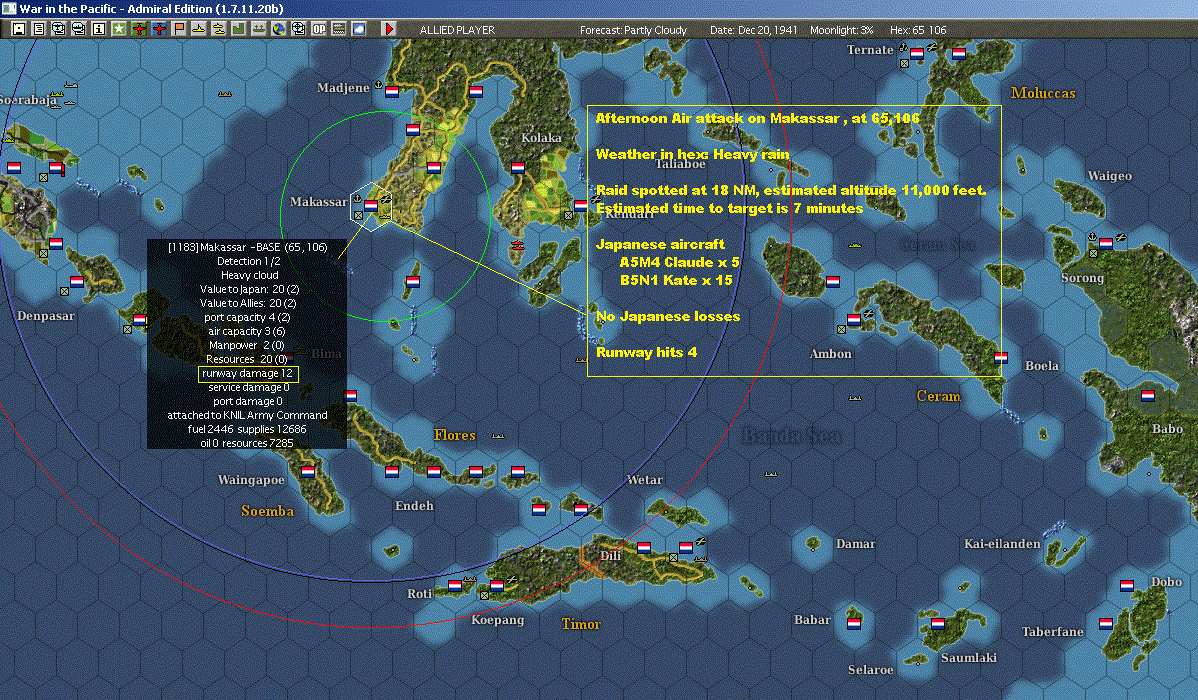Click the floppy disk save game icon
This screenshot has width=1198, height=700.
[x=19, y=29]
